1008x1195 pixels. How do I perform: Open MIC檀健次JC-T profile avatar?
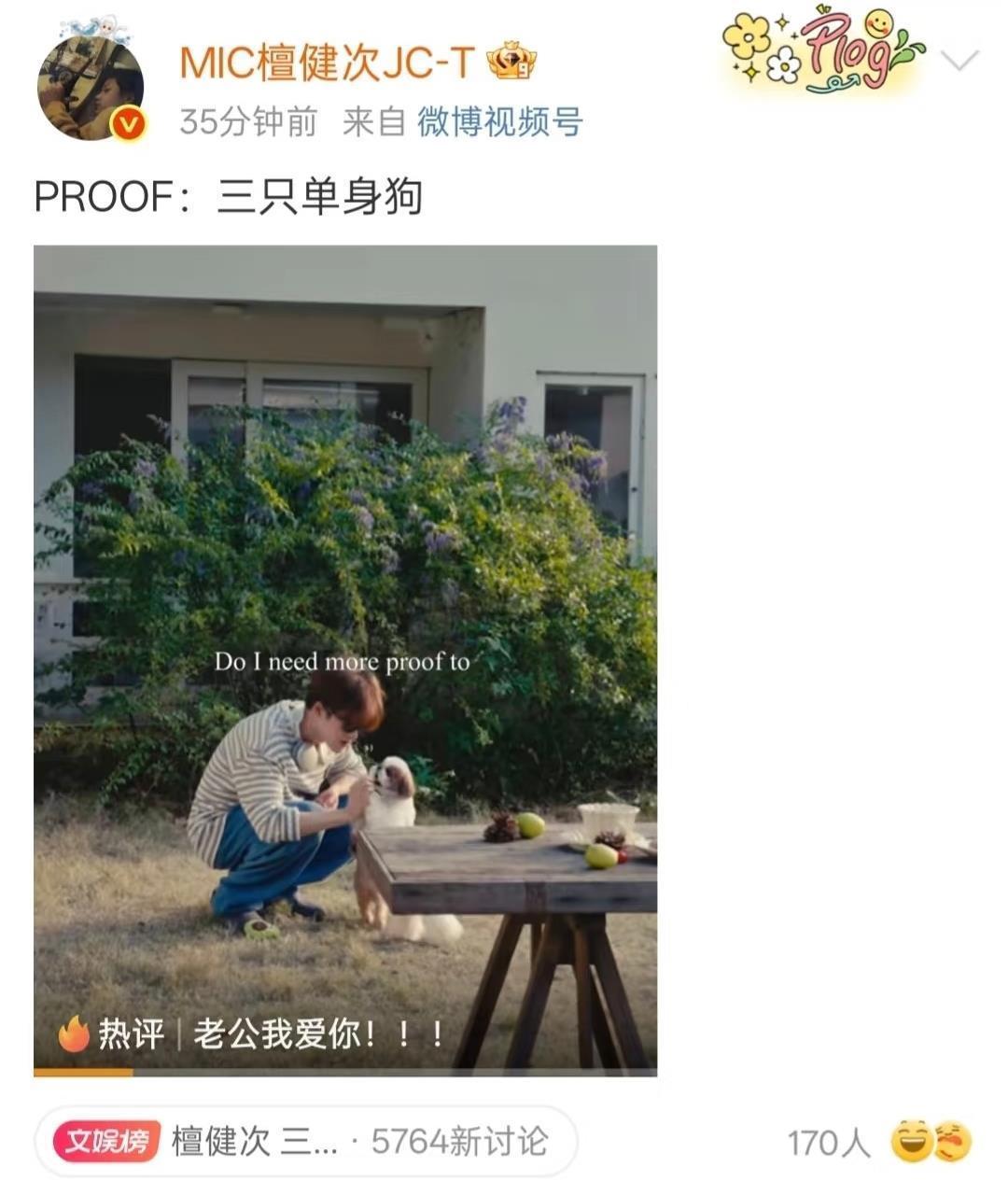(x=91, y=87)
